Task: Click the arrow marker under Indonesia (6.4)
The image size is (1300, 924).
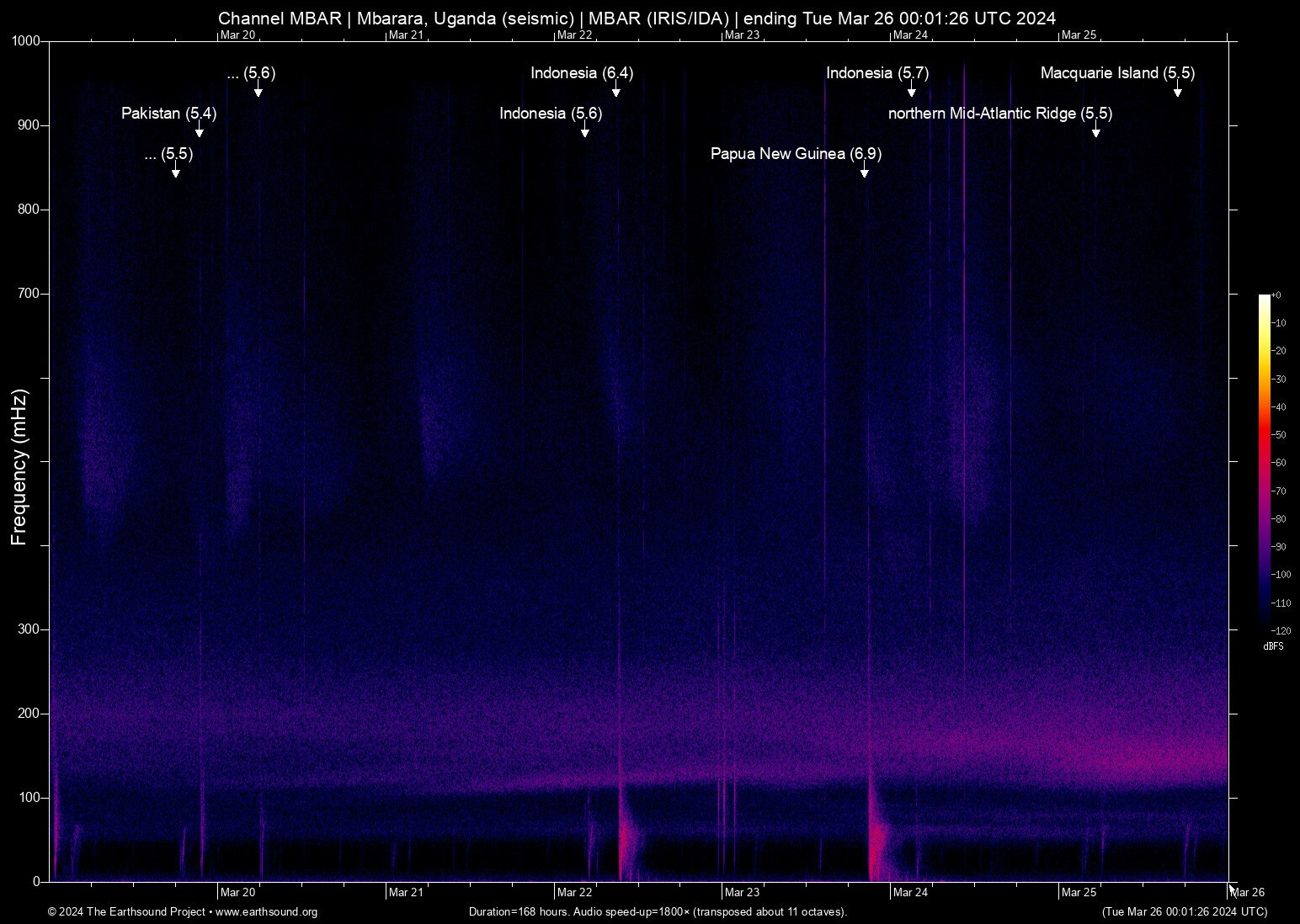Action: tap(616, 92)
